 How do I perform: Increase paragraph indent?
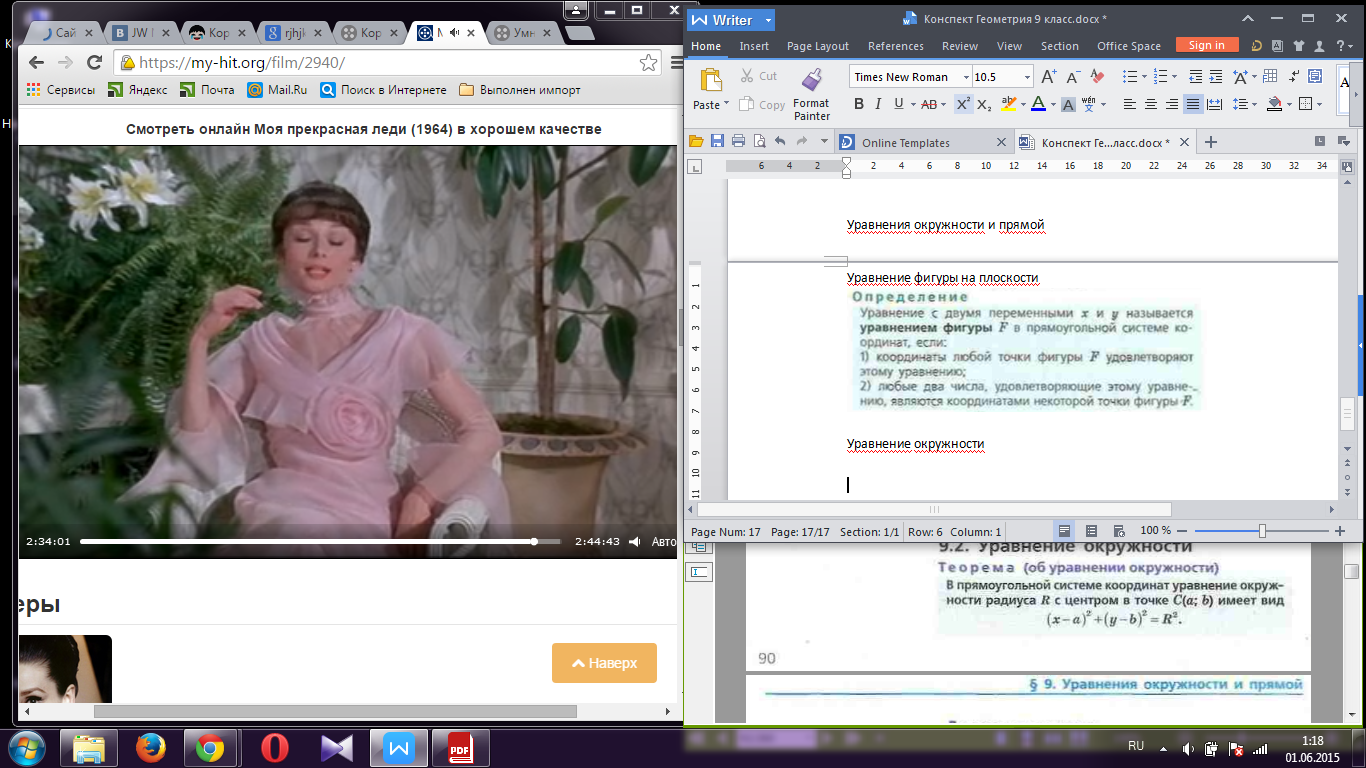tap(1214, 77)
